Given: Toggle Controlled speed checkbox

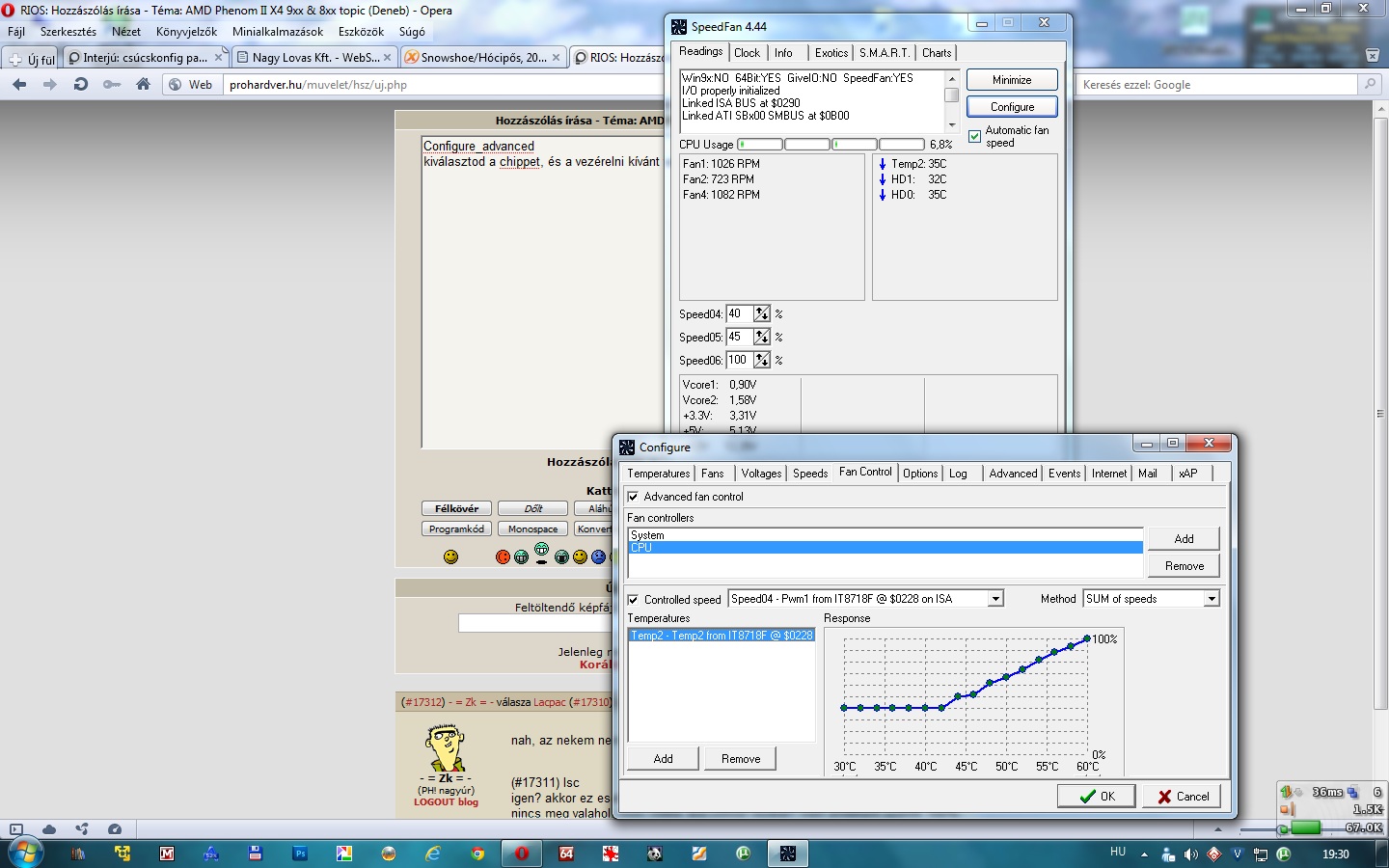Looking at the screenshot, I should point(633,600).
